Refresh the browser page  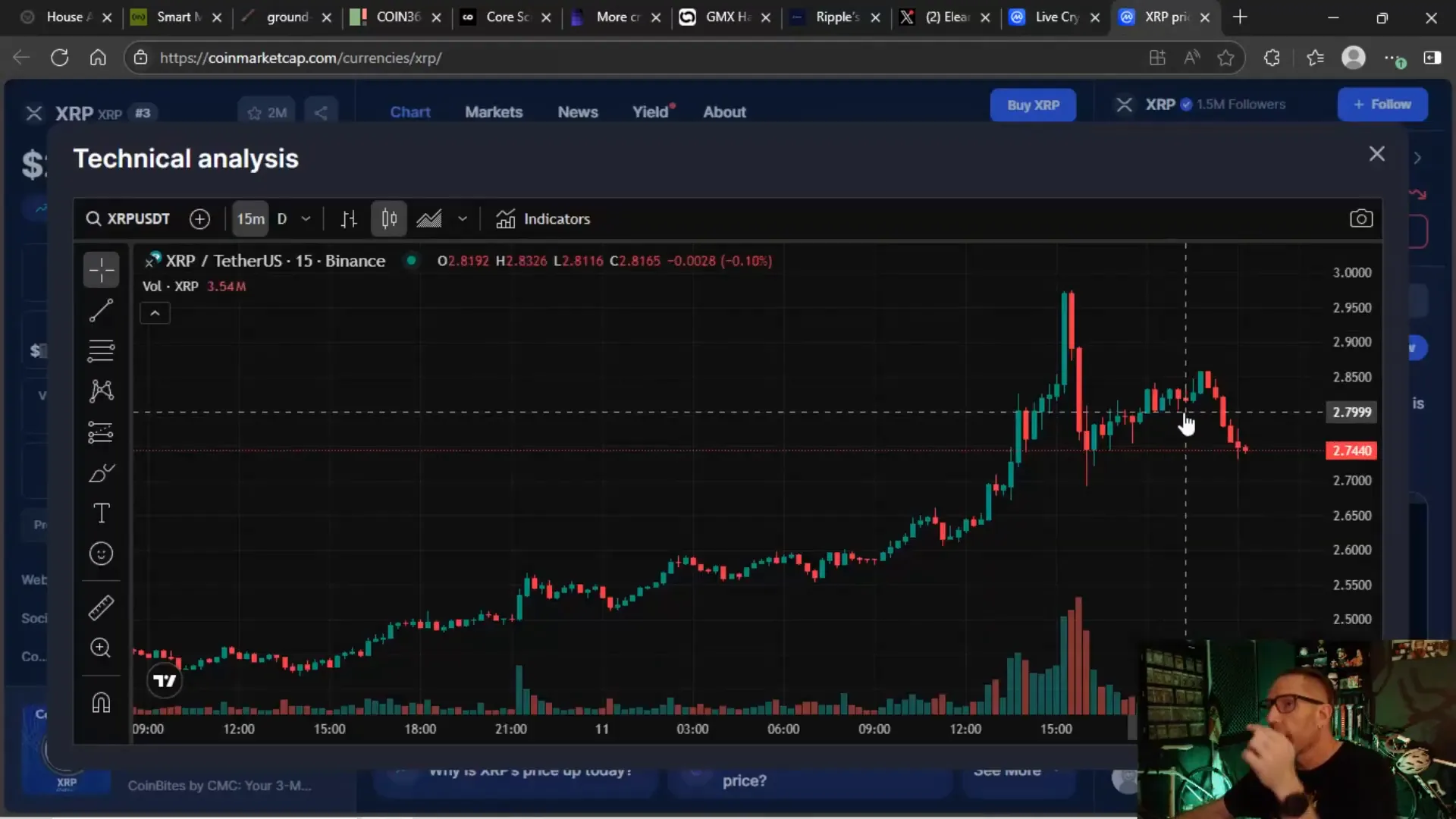click(60, 58)
